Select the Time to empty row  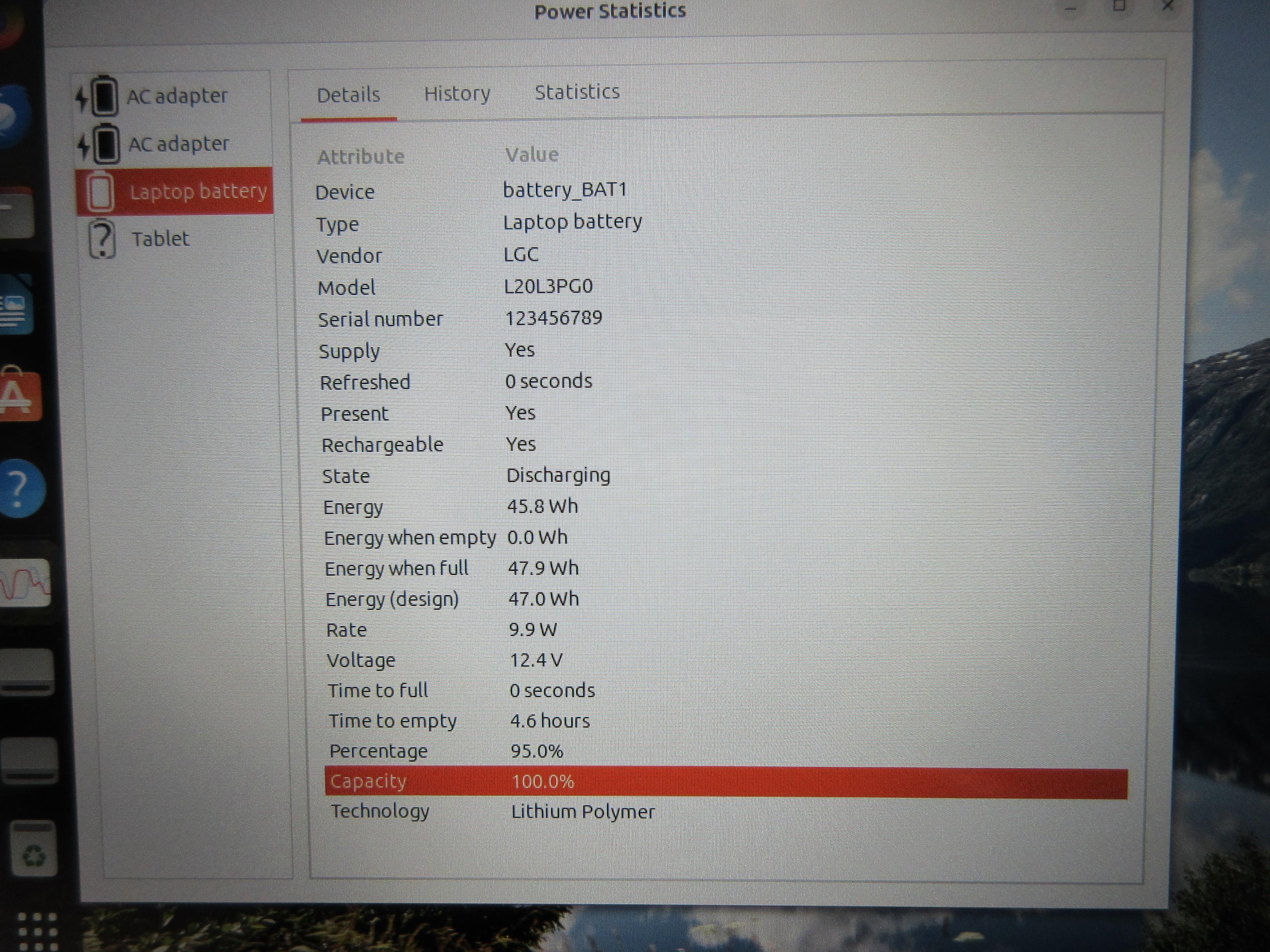point(726,721)
